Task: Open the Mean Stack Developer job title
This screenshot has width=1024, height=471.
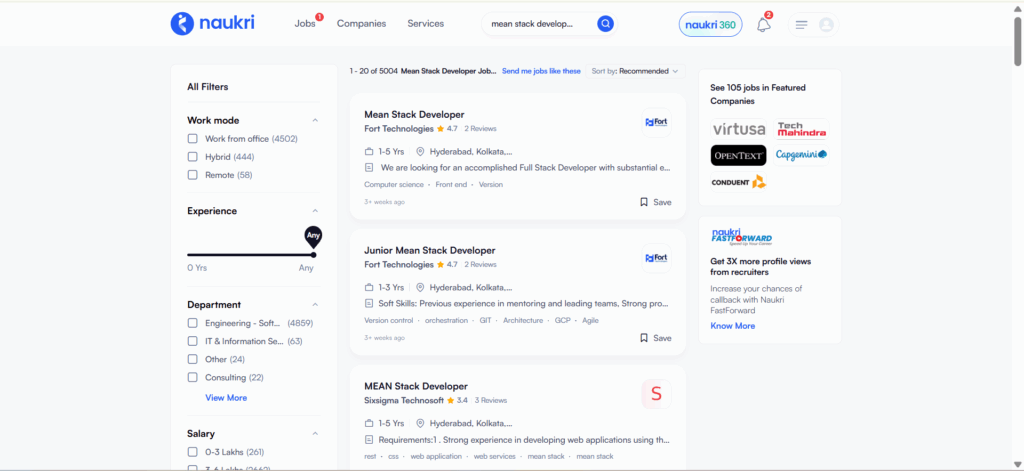Action: point(414,114)
